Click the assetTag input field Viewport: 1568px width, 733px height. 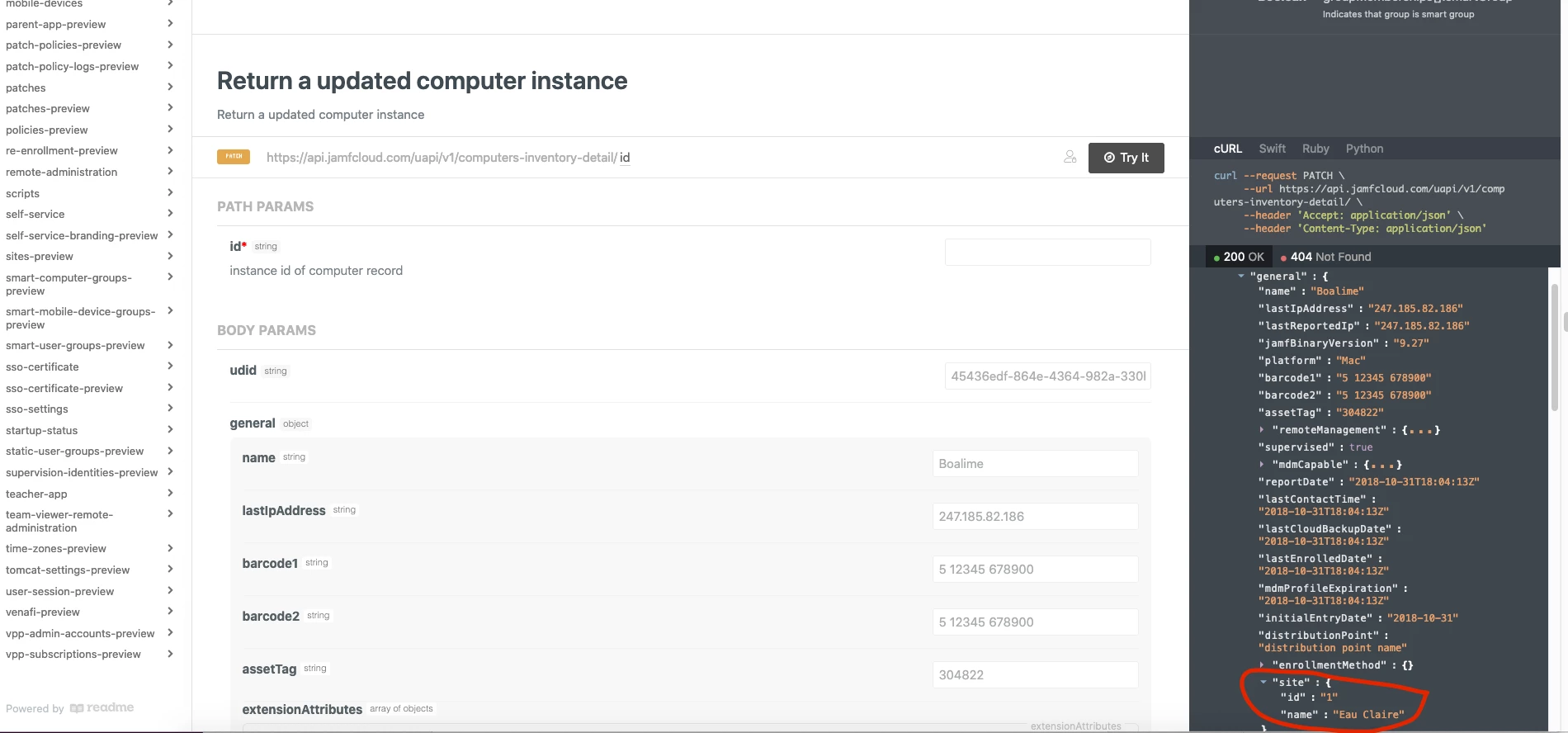[1035, 674]
